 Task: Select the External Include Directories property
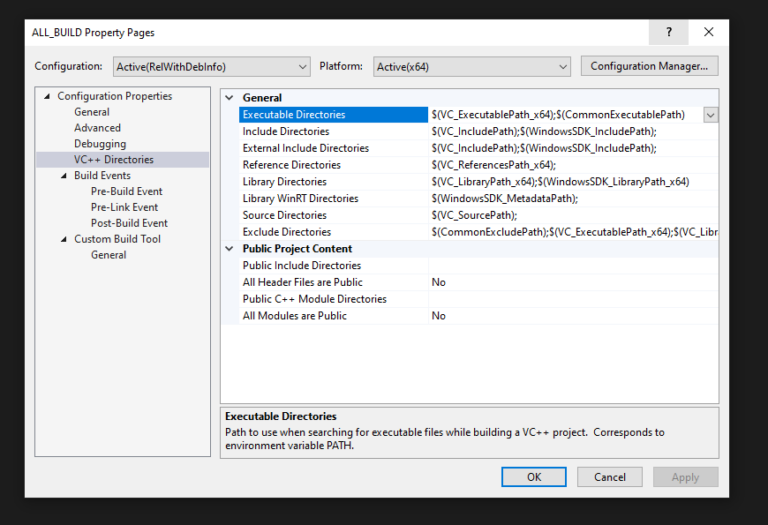pyautogui.click(x=334, y=148)
